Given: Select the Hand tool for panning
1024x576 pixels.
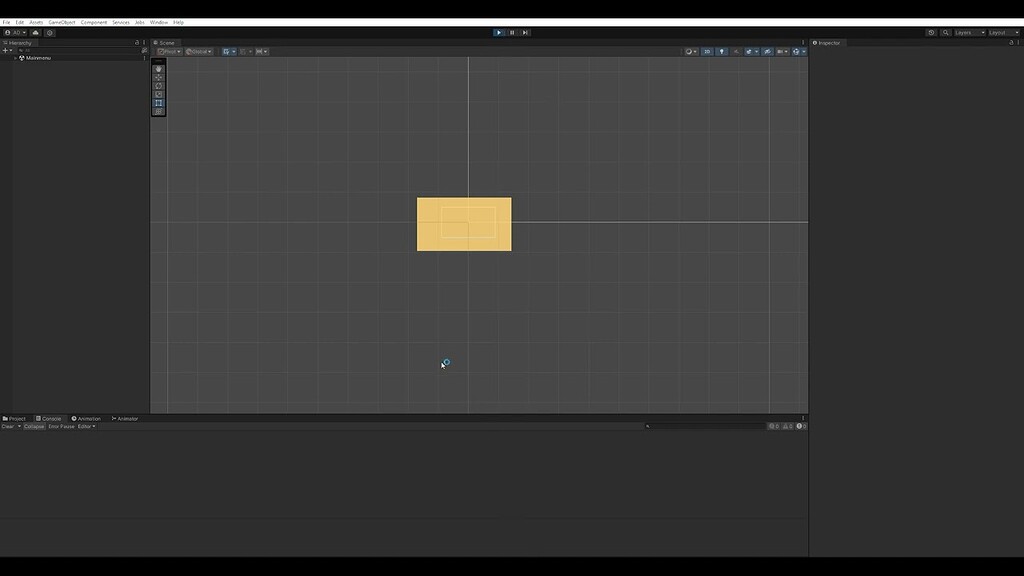Looking at the screenshot, I should [x=158, y=69].
